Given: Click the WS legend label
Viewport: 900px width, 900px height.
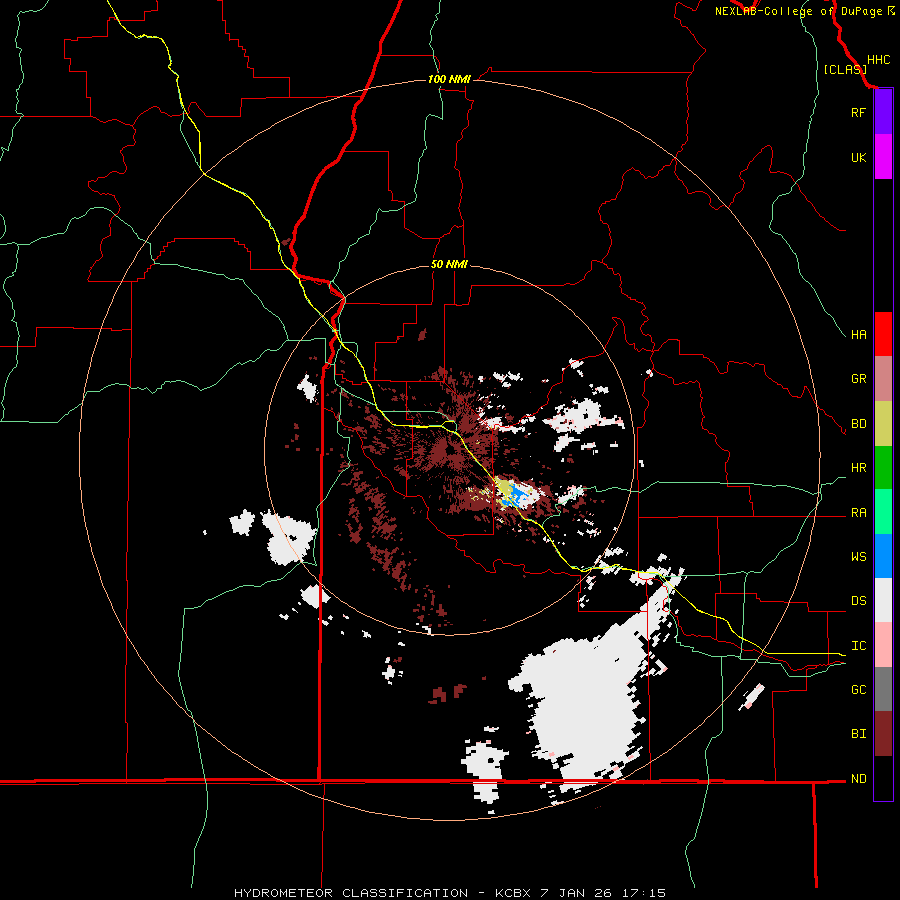Looking at the screenshot, I should tap(858, 557).
